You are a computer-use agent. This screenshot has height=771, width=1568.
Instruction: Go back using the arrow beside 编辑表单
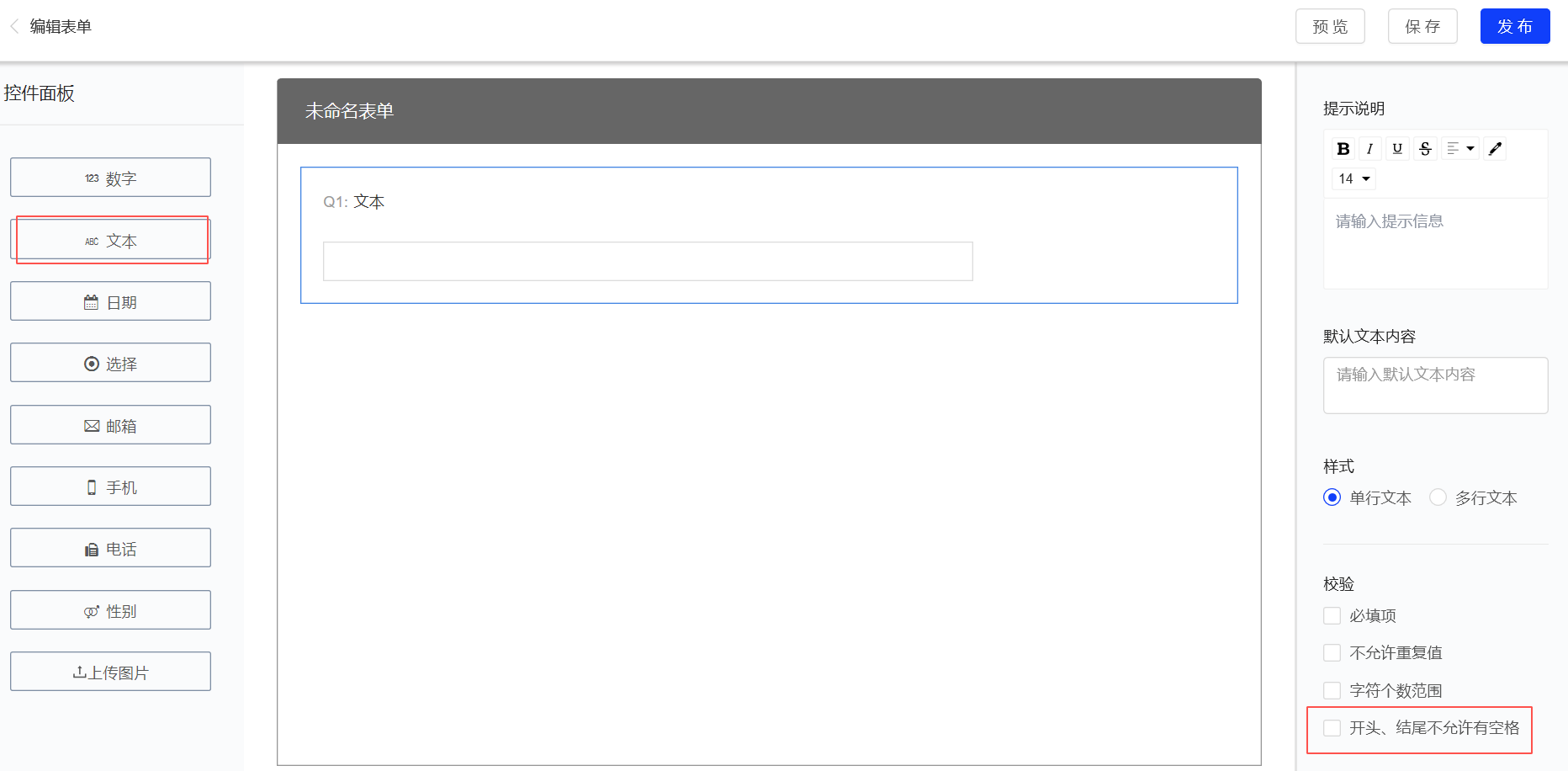point(14,27)
